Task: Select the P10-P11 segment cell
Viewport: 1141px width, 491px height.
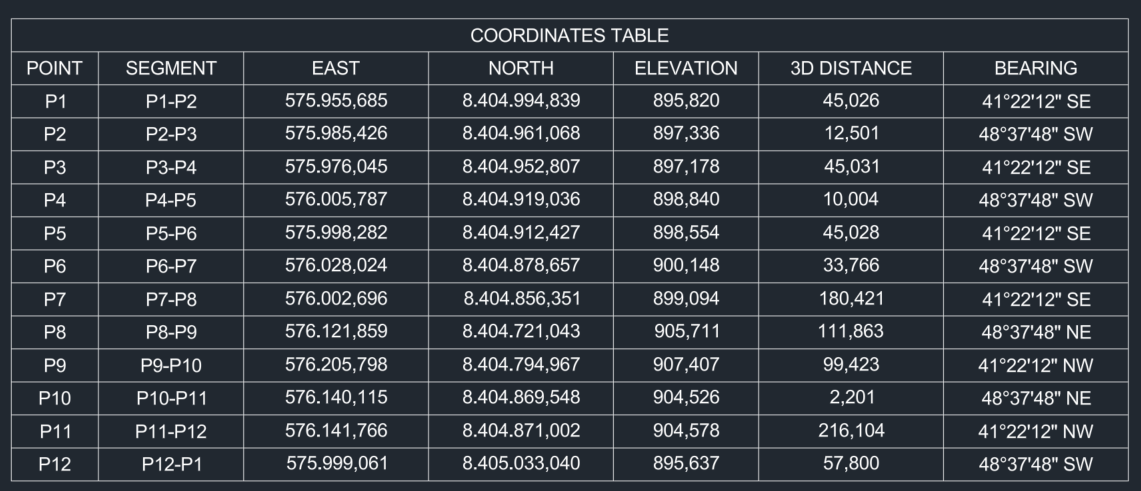Action: pyautogui.click(x=171, y=397)
